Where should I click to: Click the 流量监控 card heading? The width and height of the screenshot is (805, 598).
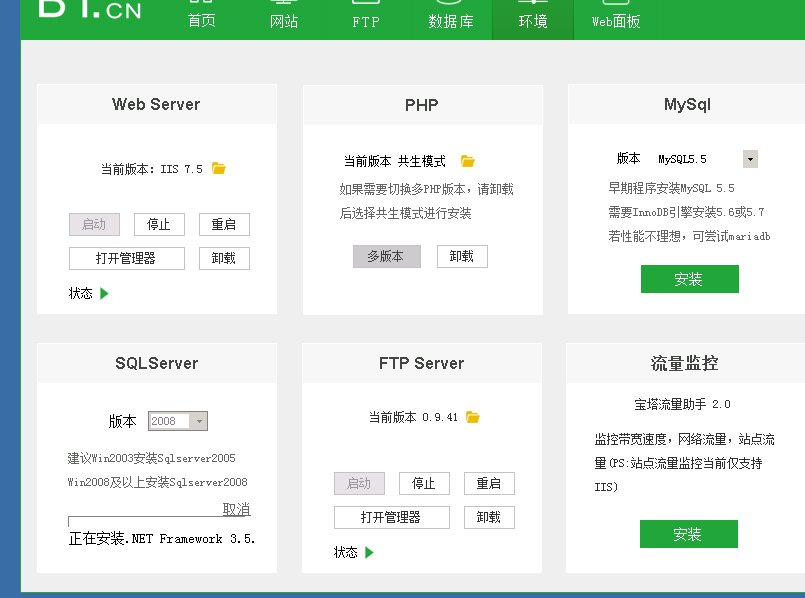tap(684, 363)
